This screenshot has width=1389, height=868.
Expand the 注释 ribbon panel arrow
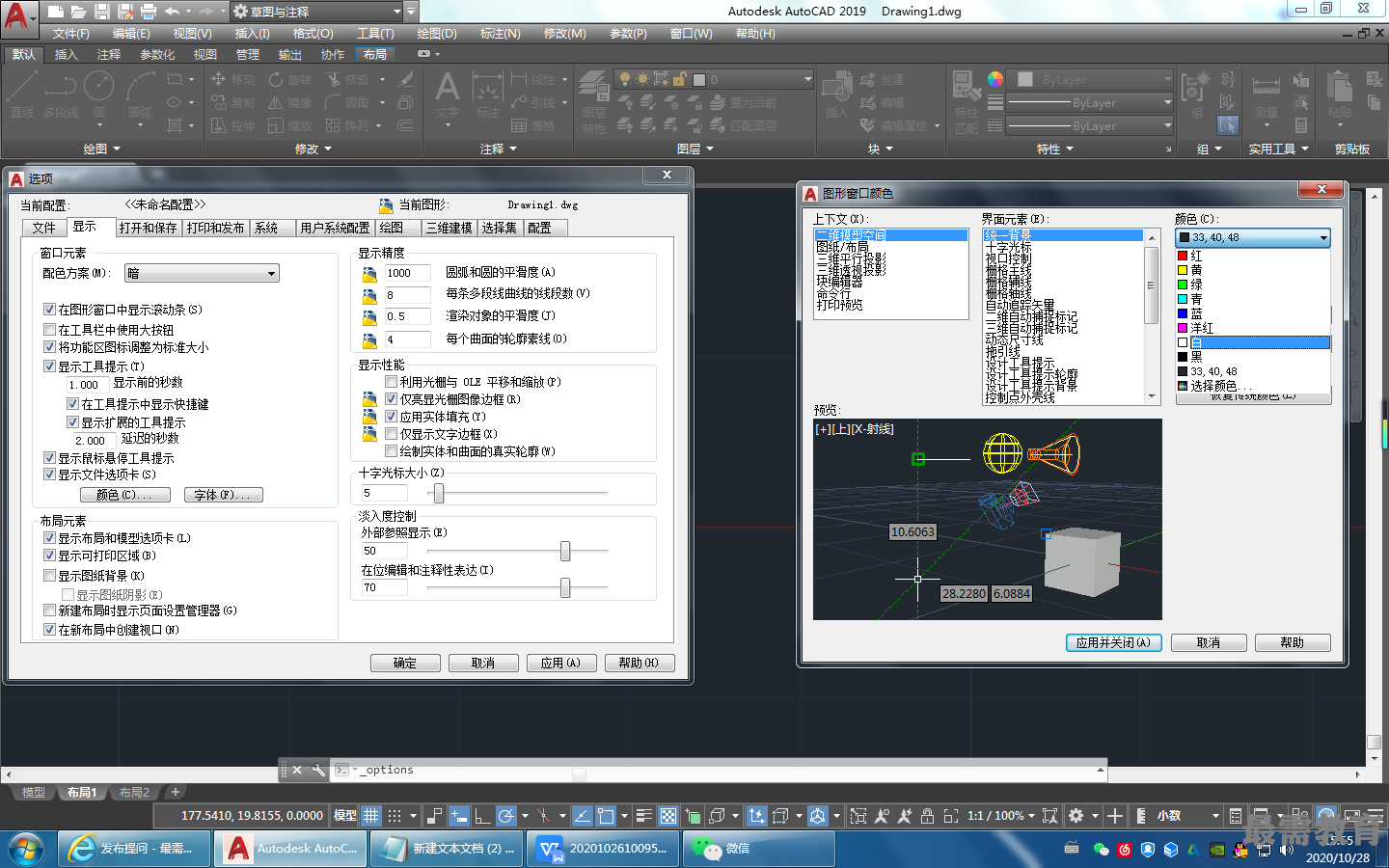513,149
